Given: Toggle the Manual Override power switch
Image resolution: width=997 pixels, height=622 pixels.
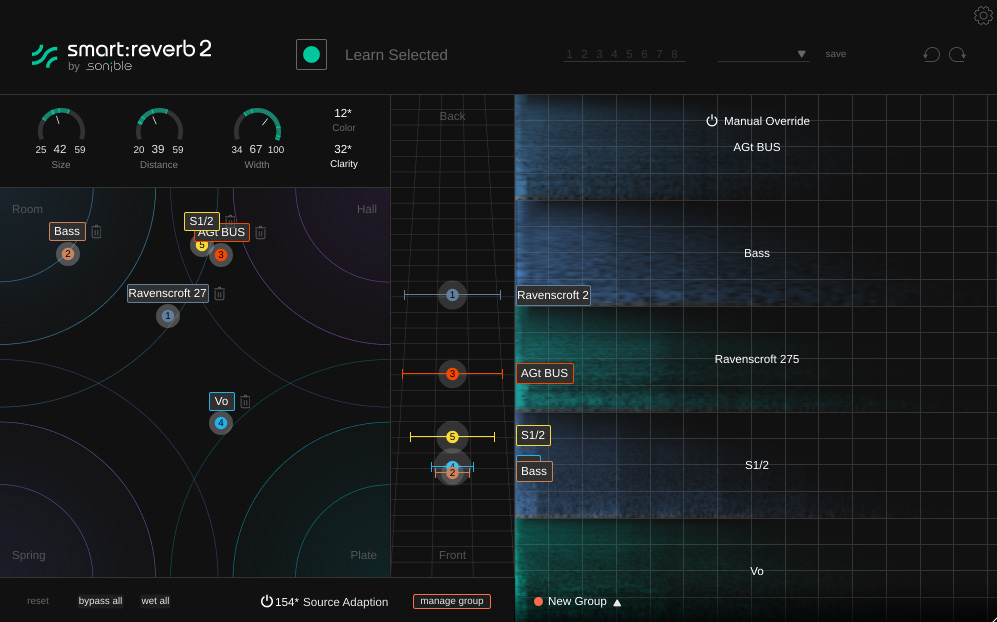Looking at the screenshot, I should pyautogui.click(x=712, y=121).
